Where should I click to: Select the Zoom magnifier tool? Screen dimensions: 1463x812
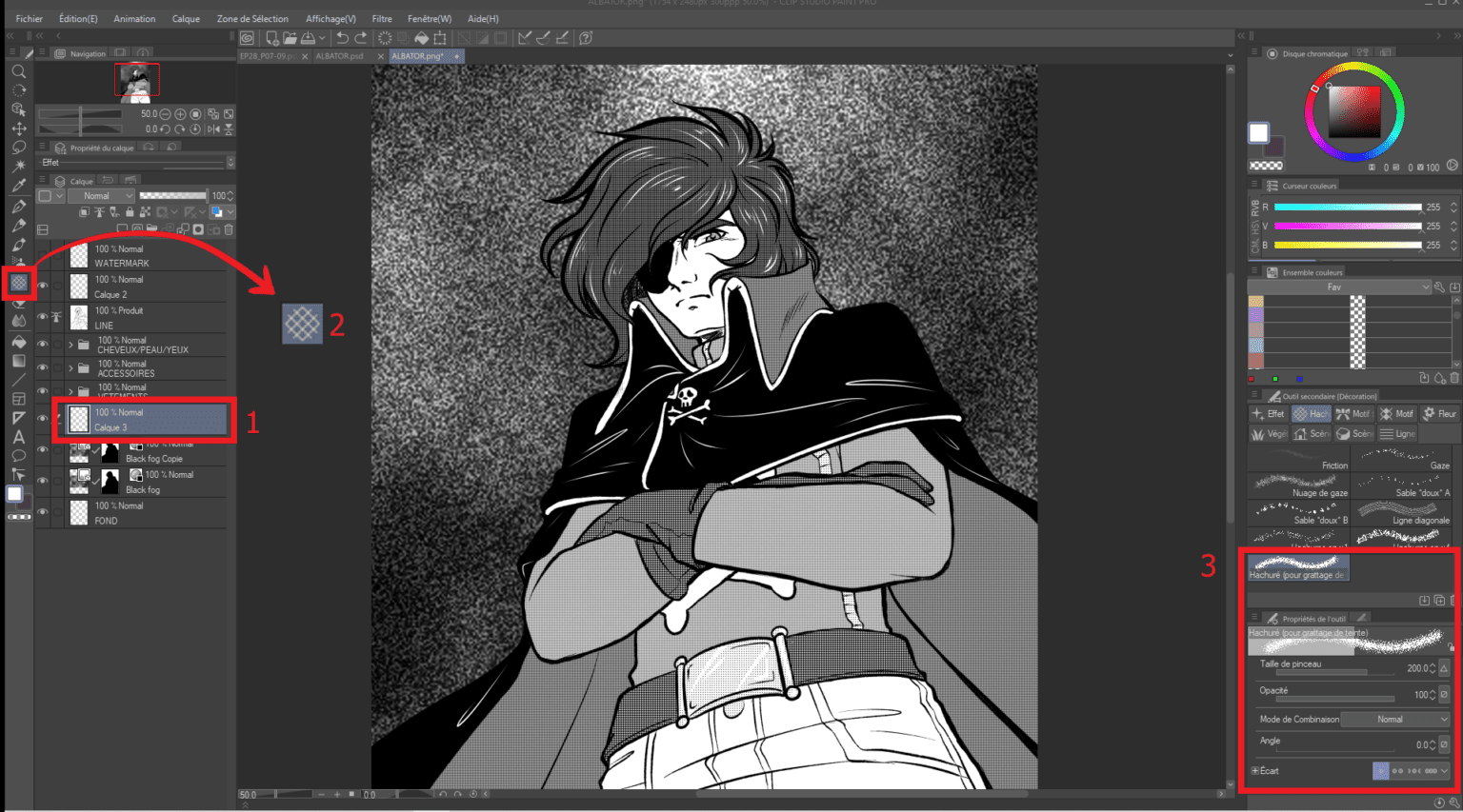pyautogui.click(x=18, y=71)
